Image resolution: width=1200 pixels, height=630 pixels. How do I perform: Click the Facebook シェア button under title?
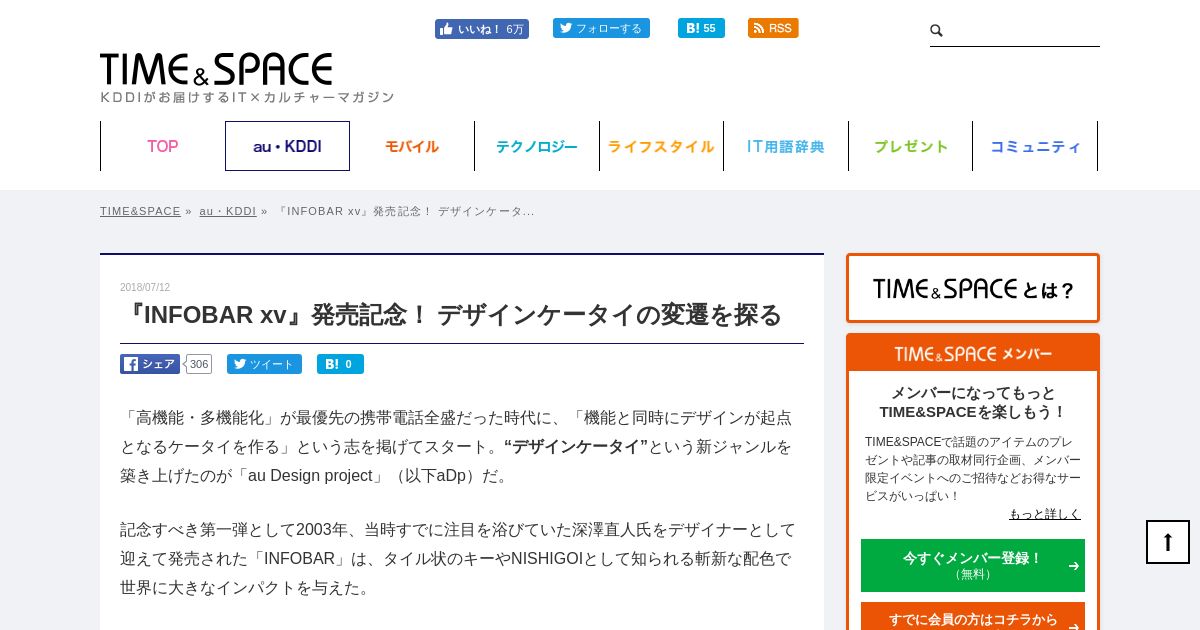[x=150, y=364]
